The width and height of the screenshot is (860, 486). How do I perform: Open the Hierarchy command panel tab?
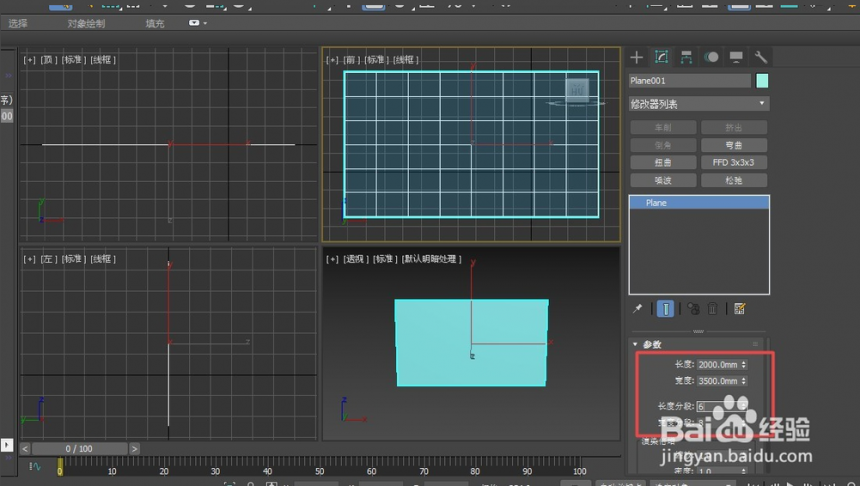tap(686, 57)
